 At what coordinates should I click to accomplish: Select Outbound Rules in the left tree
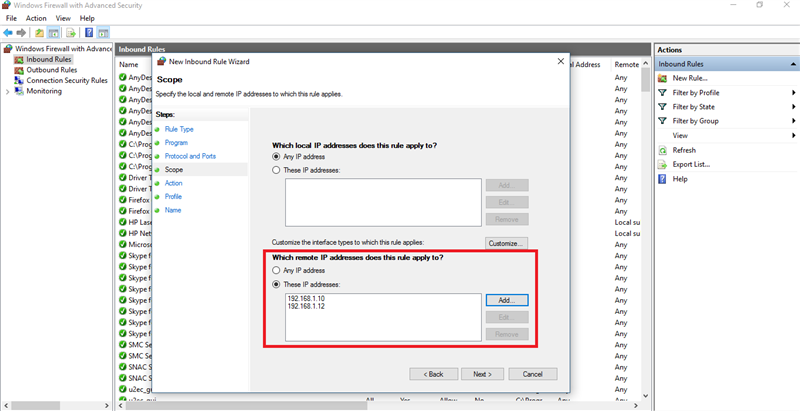[x=51, y=70]
